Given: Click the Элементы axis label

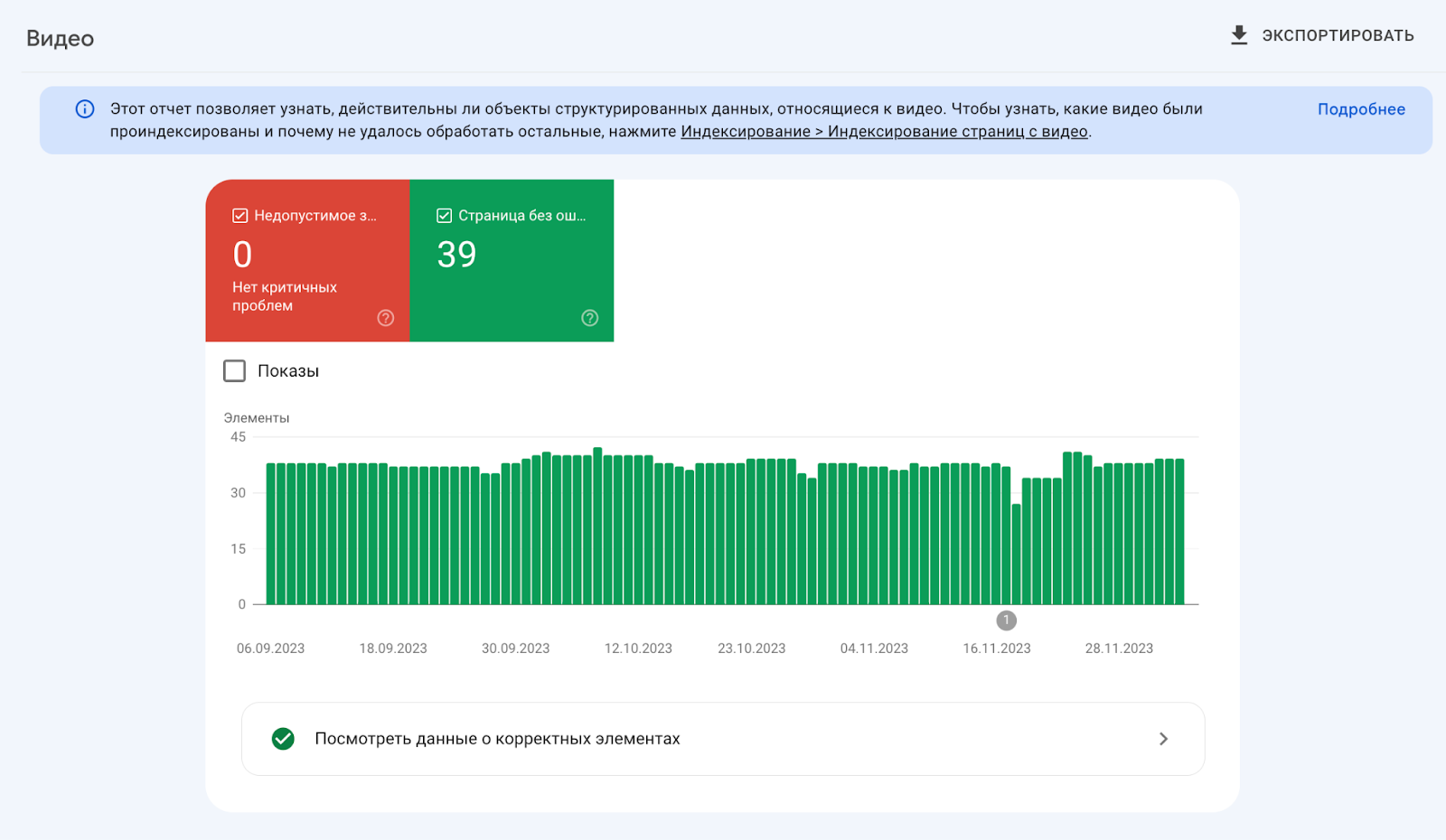Looking at the screenshot, I should (257, 418).
